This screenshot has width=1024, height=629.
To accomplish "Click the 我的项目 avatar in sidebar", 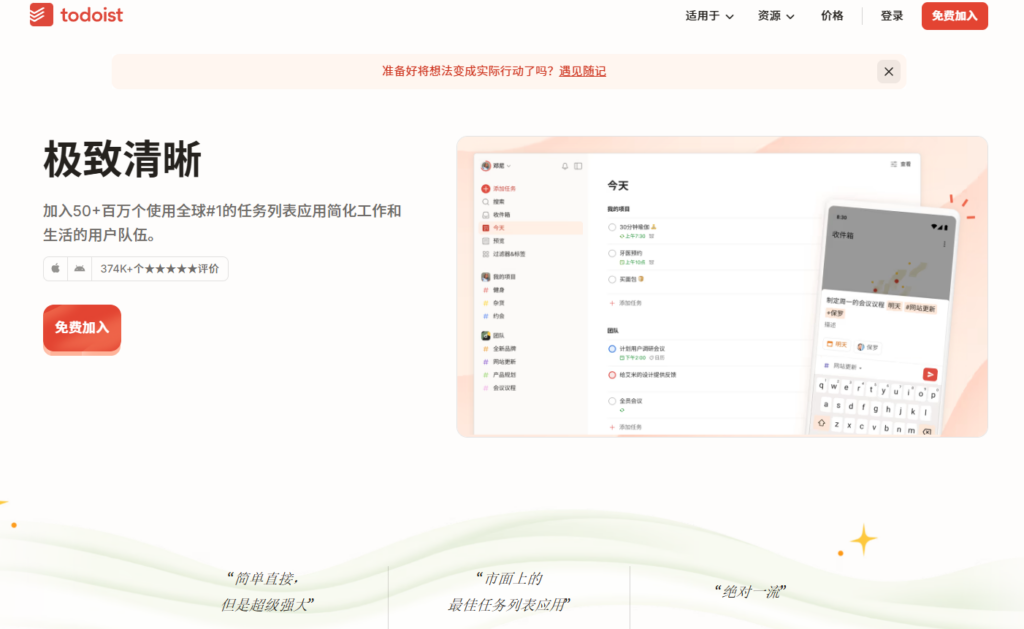I will click(485, 277).
